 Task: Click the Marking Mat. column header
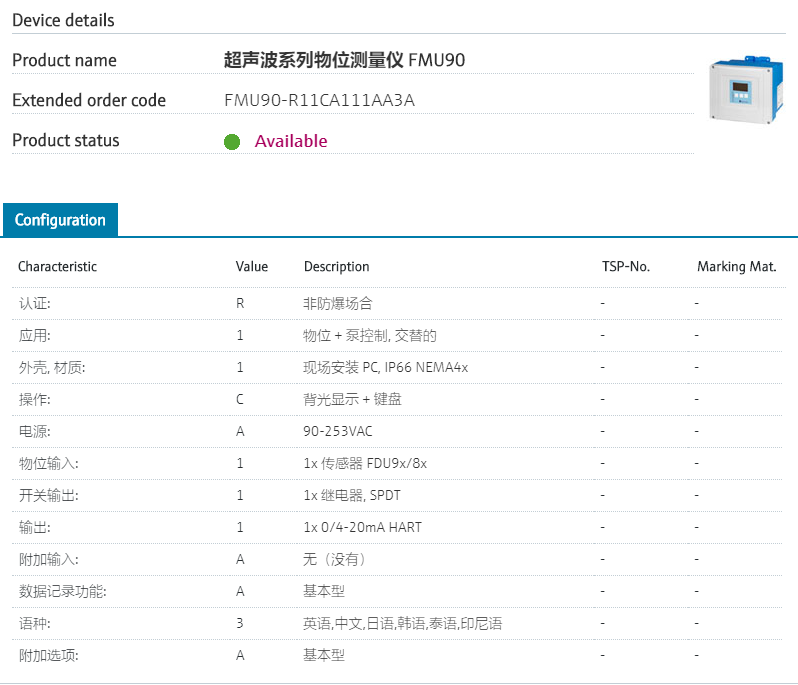[736, 267]
